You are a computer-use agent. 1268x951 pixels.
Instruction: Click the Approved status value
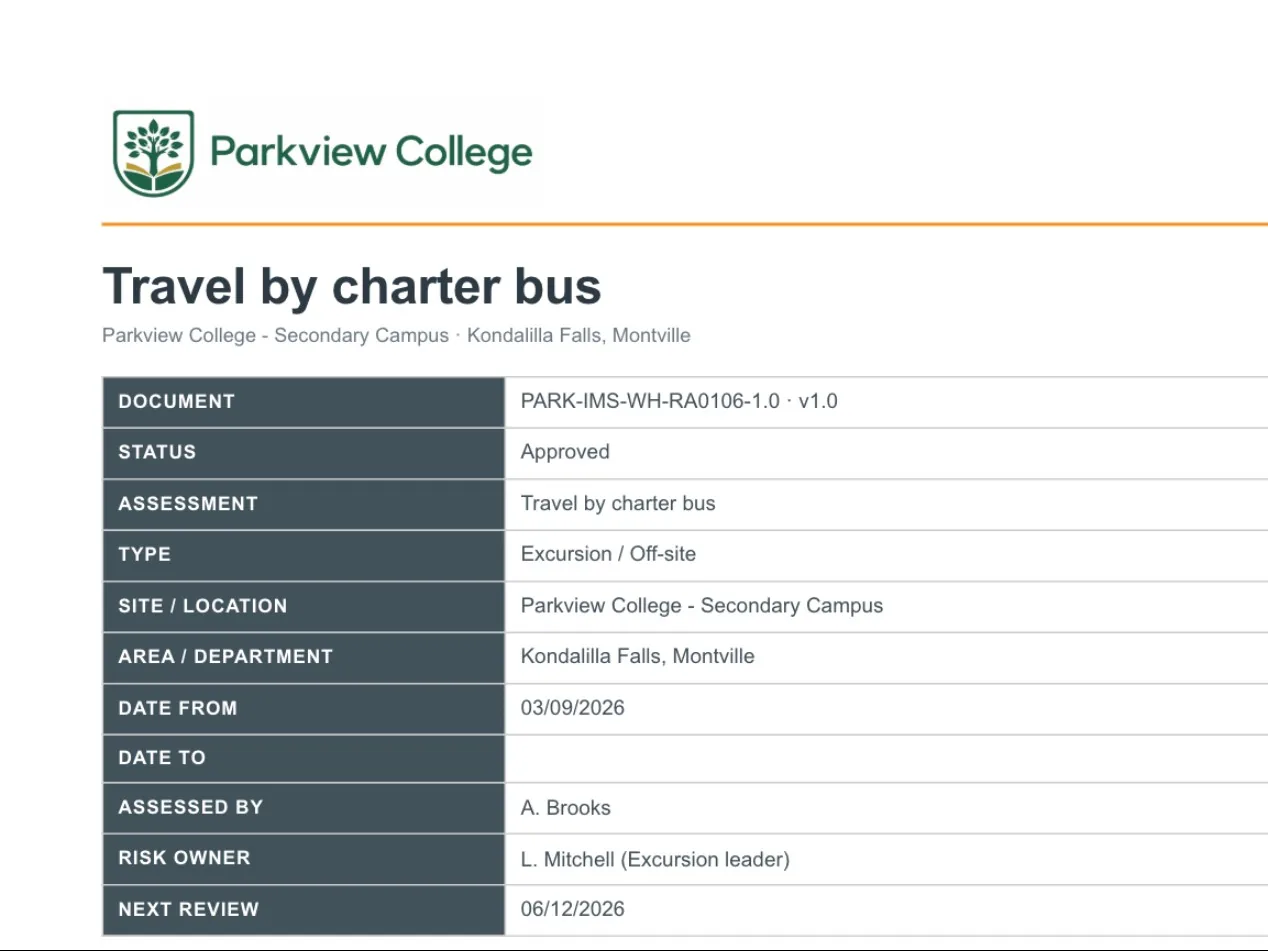[565, 452]
